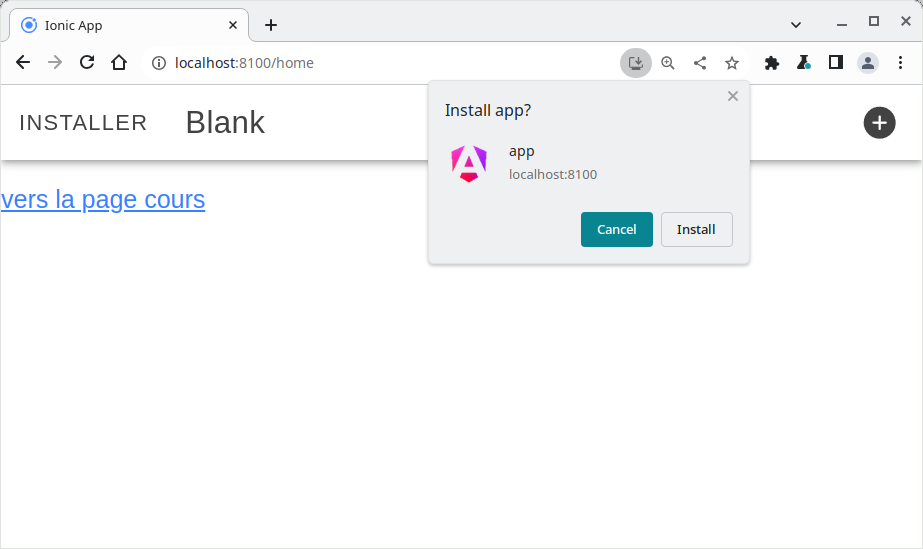This screenshot has width=923, height=549.
Task: Open the user profile avatar
Action: pyautogui.click(x=868, y=63)
